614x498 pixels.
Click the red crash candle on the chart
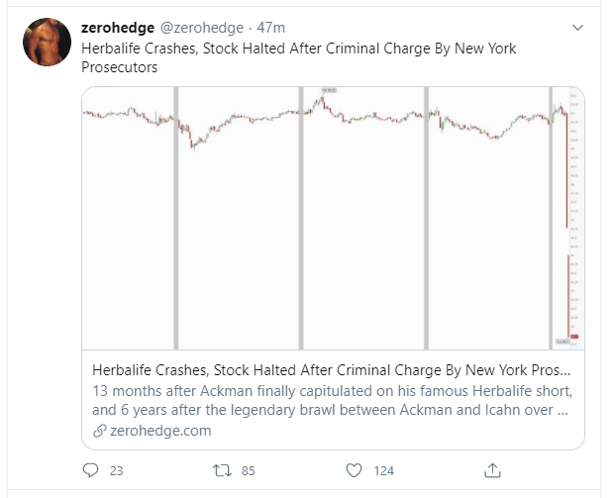pos(567,170)
